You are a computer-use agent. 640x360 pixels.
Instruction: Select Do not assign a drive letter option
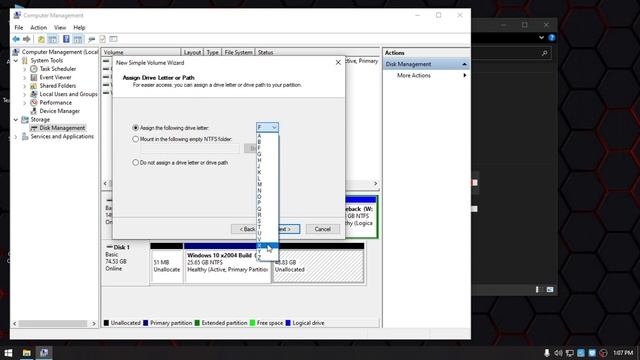click(136, 162)
